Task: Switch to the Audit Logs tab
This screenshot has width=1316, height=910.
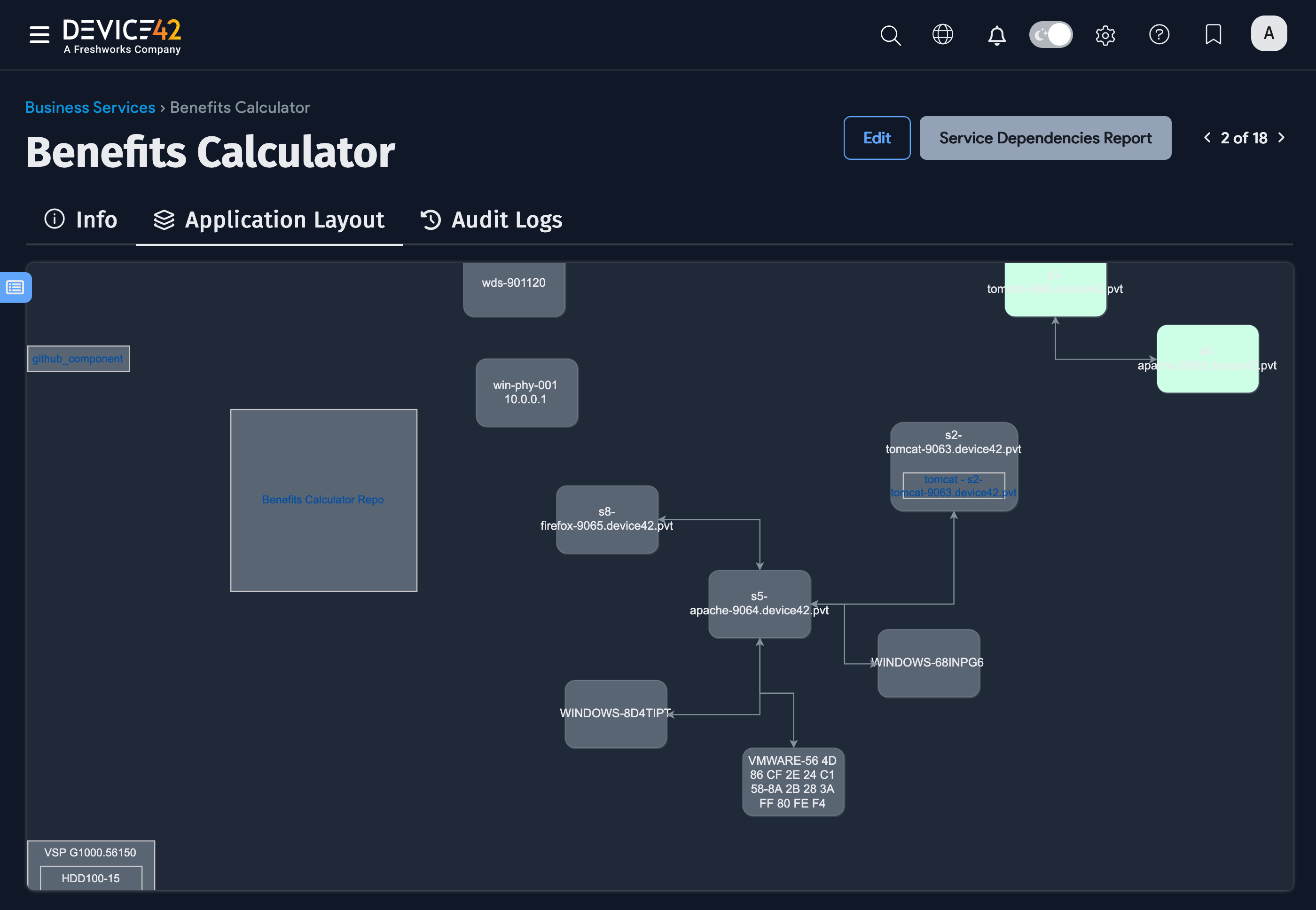Action: pyautogui.click(x=491, y=220)
